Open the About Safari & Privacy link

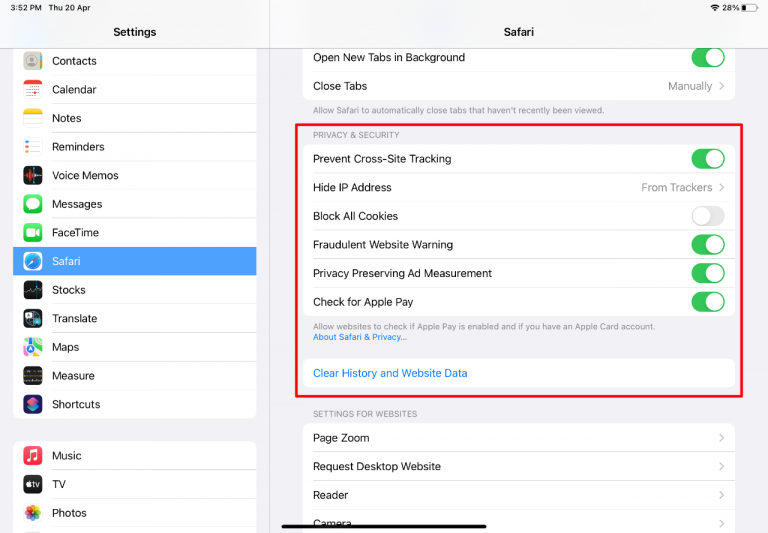(360, 337)
